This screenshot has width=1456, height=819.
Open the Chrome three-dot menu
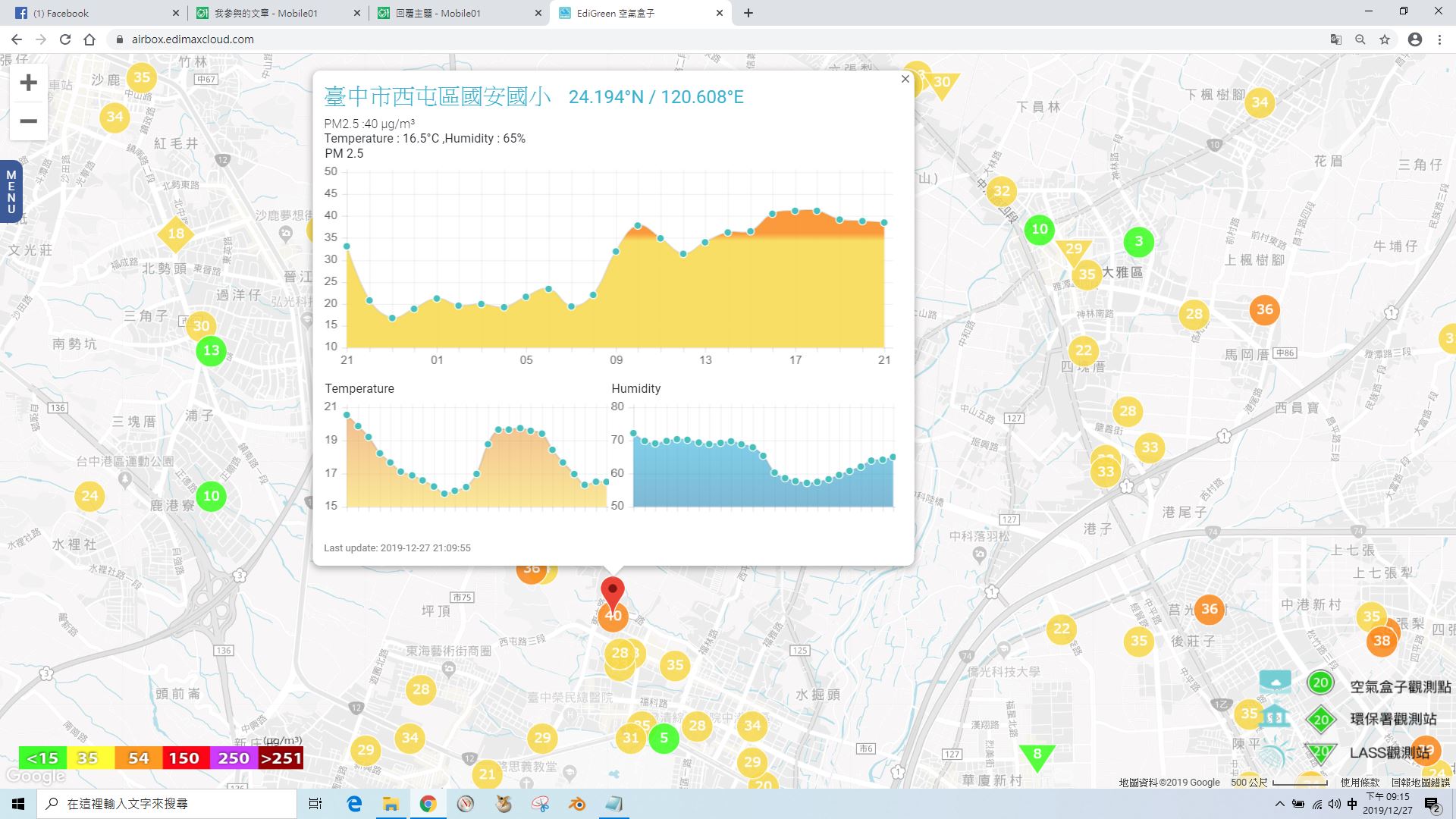(1439, 39)
